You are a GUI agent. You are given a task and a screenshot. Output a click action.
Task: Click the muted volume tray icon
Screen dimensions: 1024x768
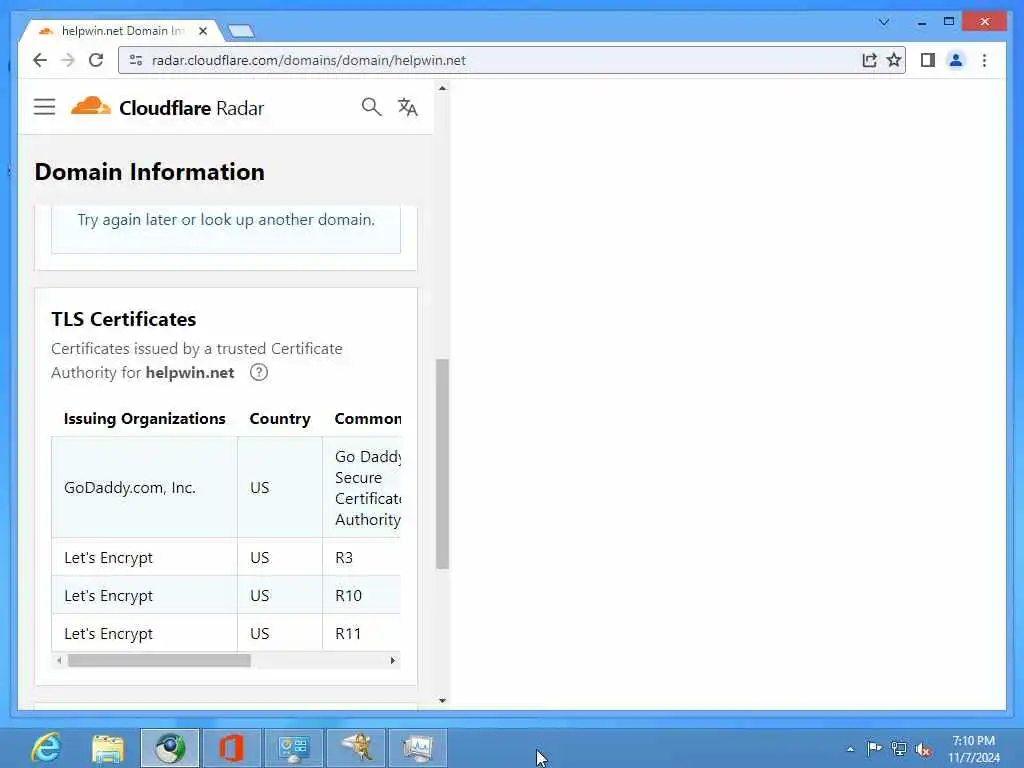tap(923, 749)
